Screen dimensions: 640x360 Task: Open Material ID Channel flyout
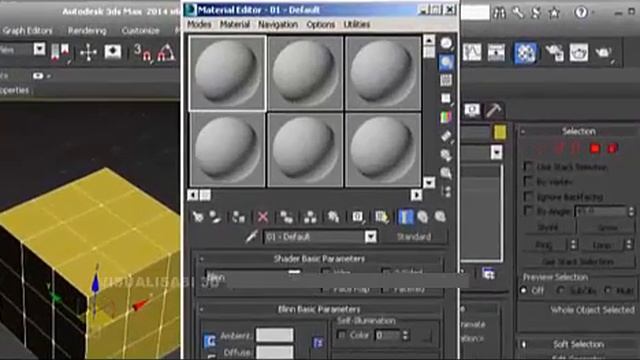click(358, 217)
